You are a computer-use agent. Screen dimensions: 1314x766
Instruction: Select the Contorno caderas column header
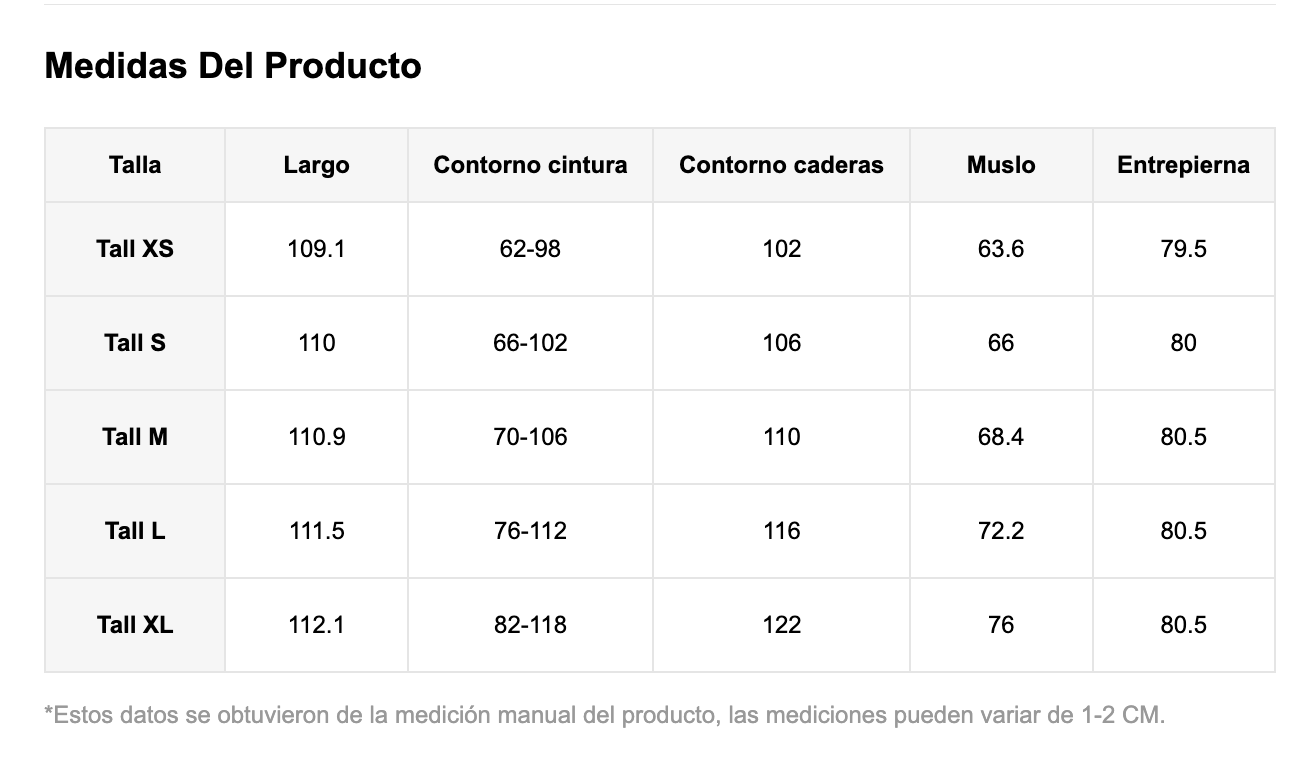tap(781, 165)
